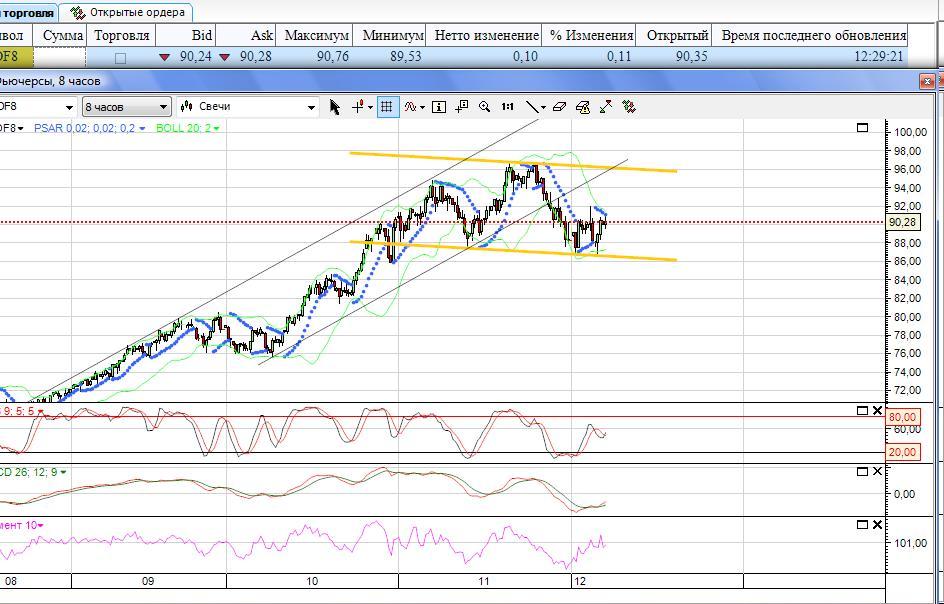The width and height of the screenshot is (944, 604).
Task: Close the momentum indicator pane
Action: coord(877,525)
